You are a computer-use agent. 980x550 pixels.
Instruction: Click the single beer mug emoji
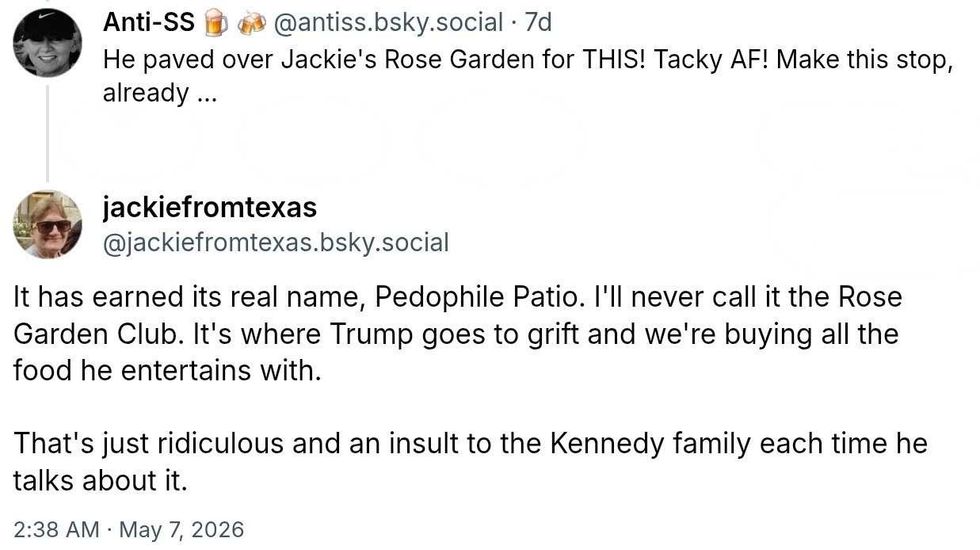tap(214, 23)
